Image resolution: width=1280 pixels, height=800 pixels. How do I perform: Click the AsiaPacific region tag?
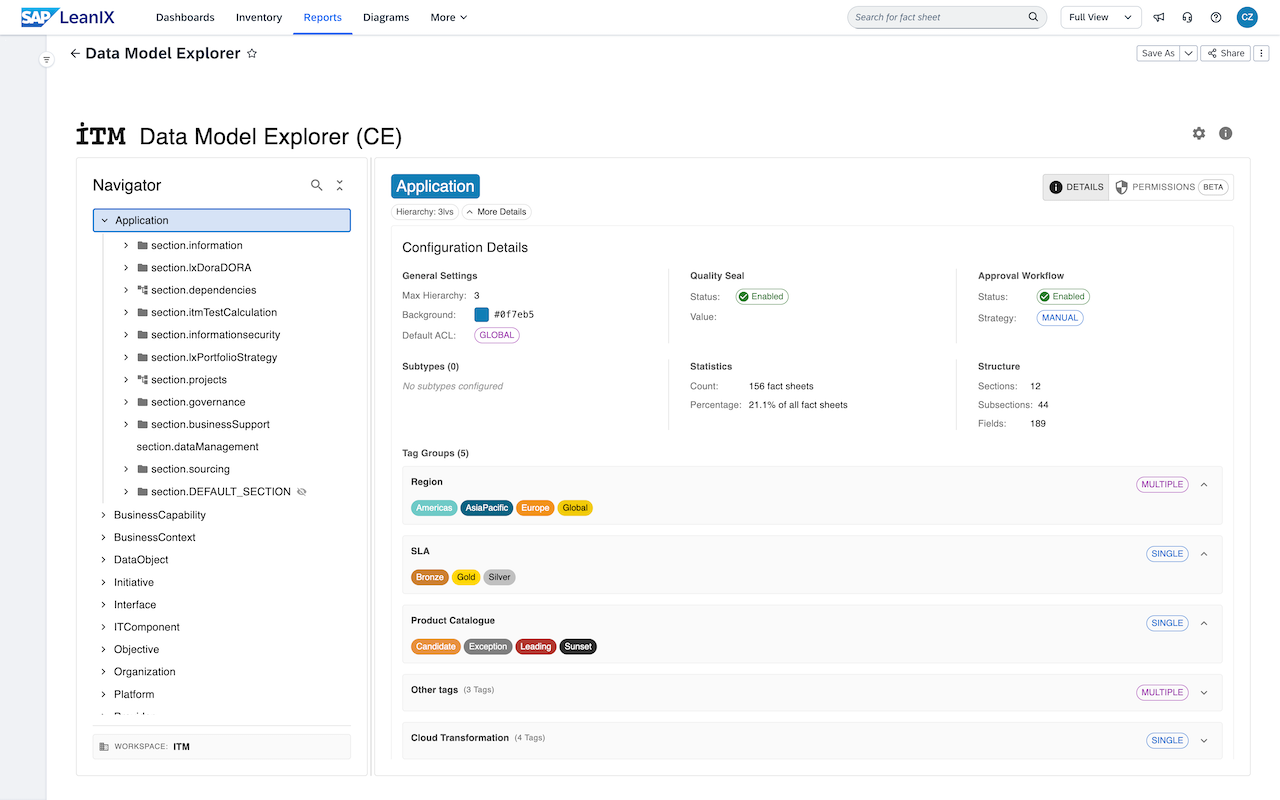click(487, 508)
